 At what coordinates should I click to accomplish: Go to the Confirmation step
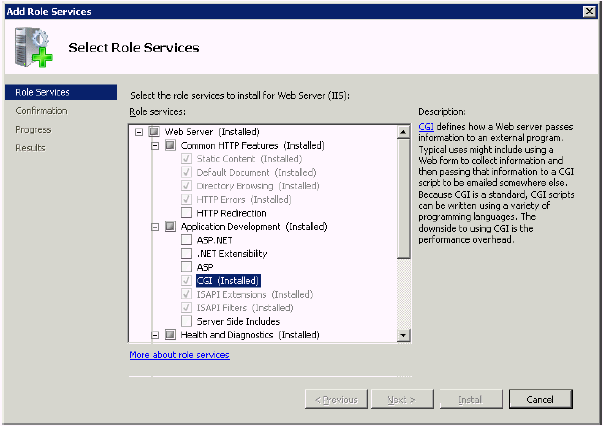pos(42,111)
